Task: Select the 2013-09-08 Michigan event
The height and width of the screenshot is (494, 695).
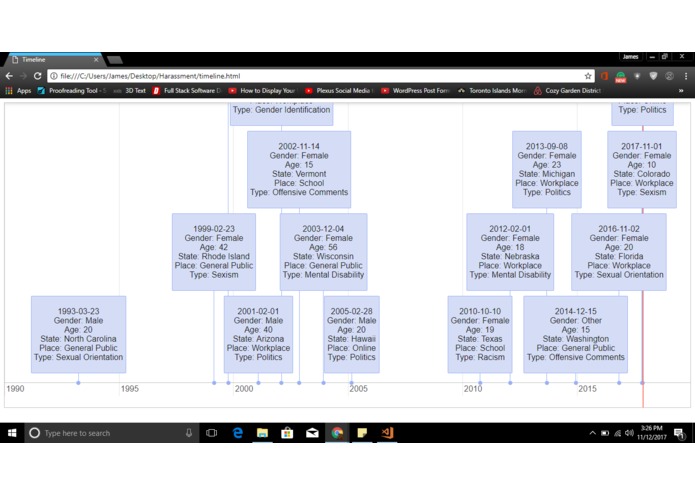Action: pyautogui.click(x=547, y=169)
